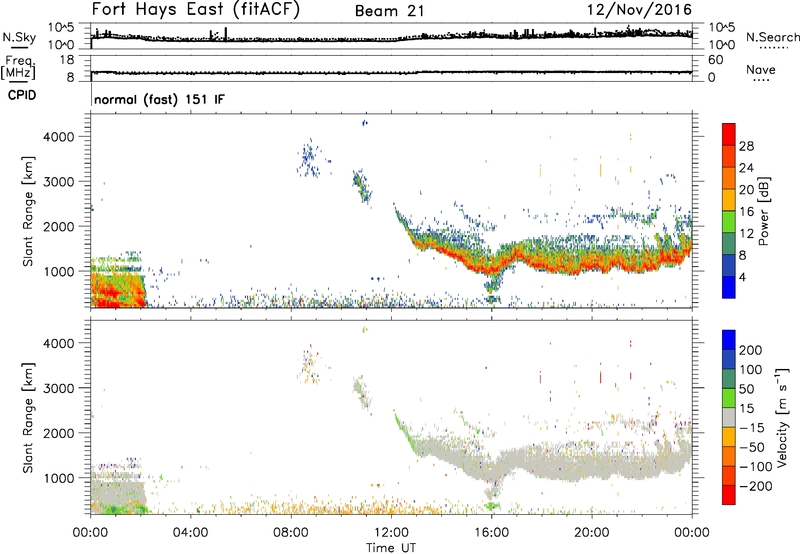
Task: Click the '-15' tick on the velocity colorbar
Action: coord(752,428)
